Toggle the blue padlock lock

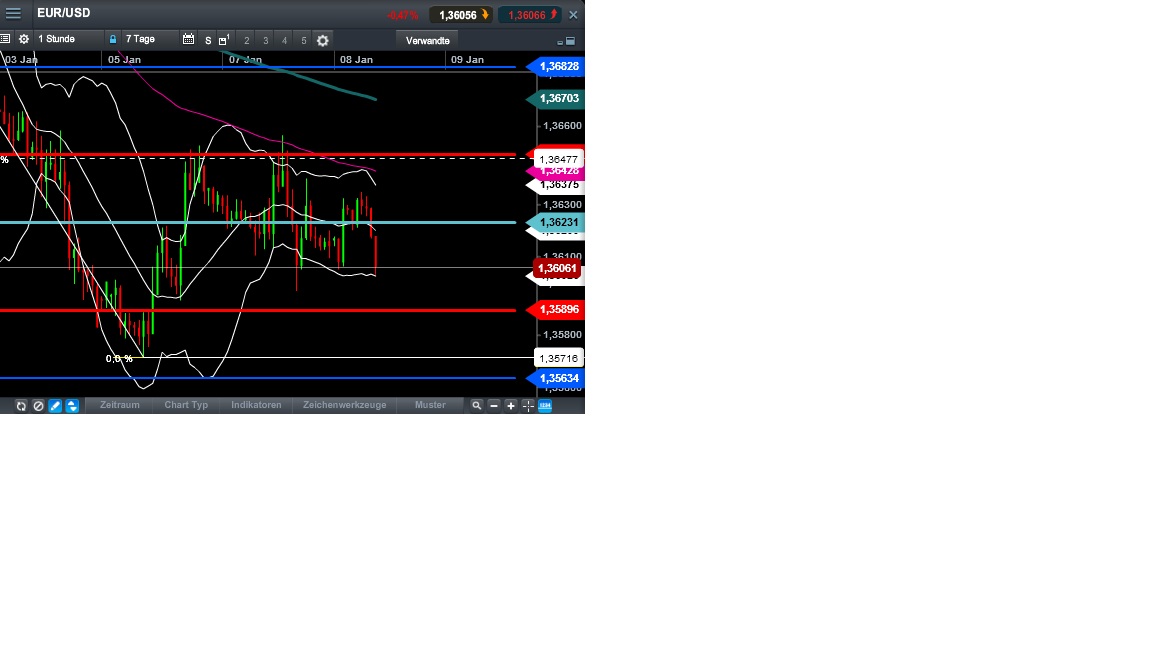click(x=112, y=40)
